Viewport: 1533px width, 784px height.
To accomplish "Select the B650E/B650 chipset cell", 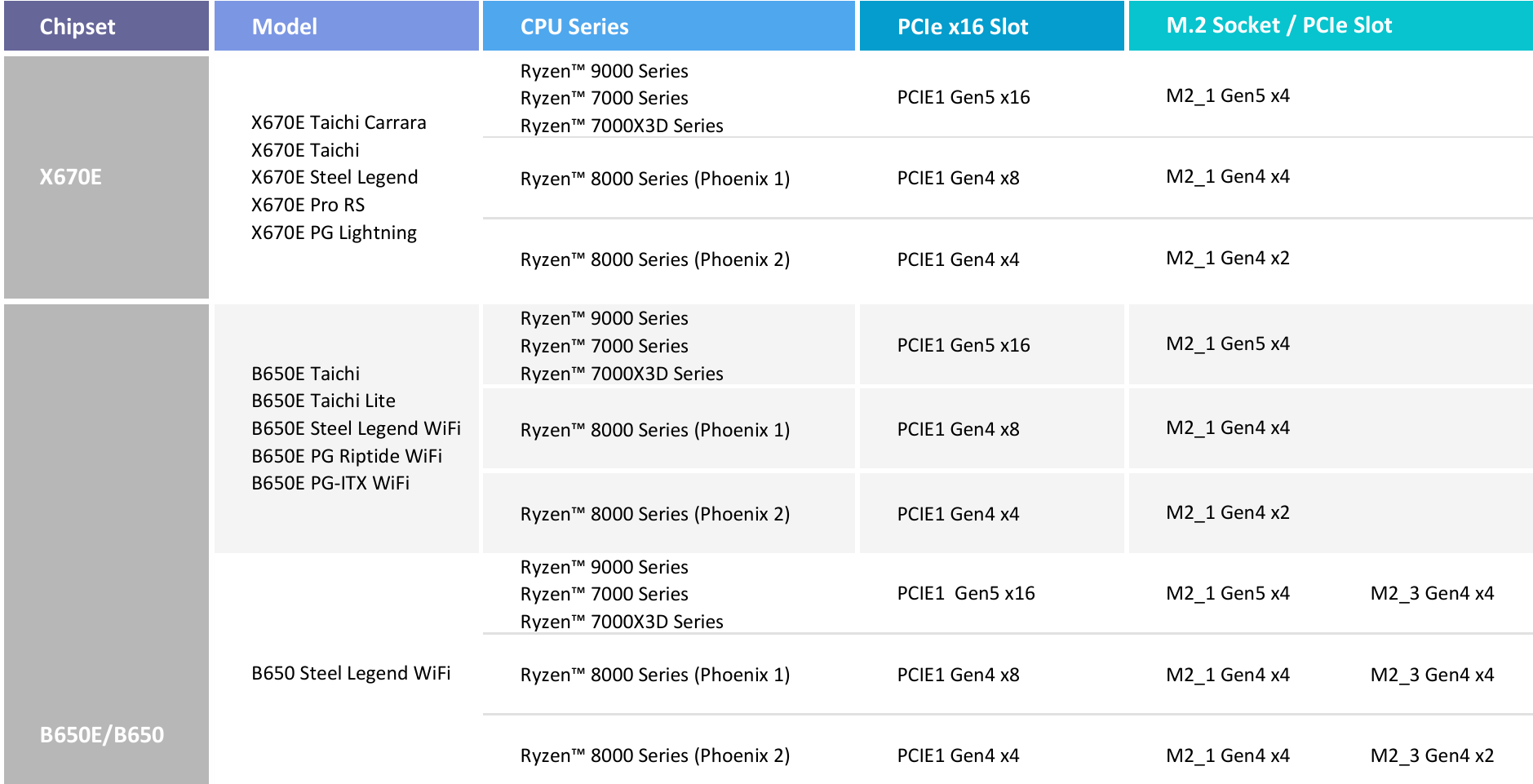I will (102, 734).
